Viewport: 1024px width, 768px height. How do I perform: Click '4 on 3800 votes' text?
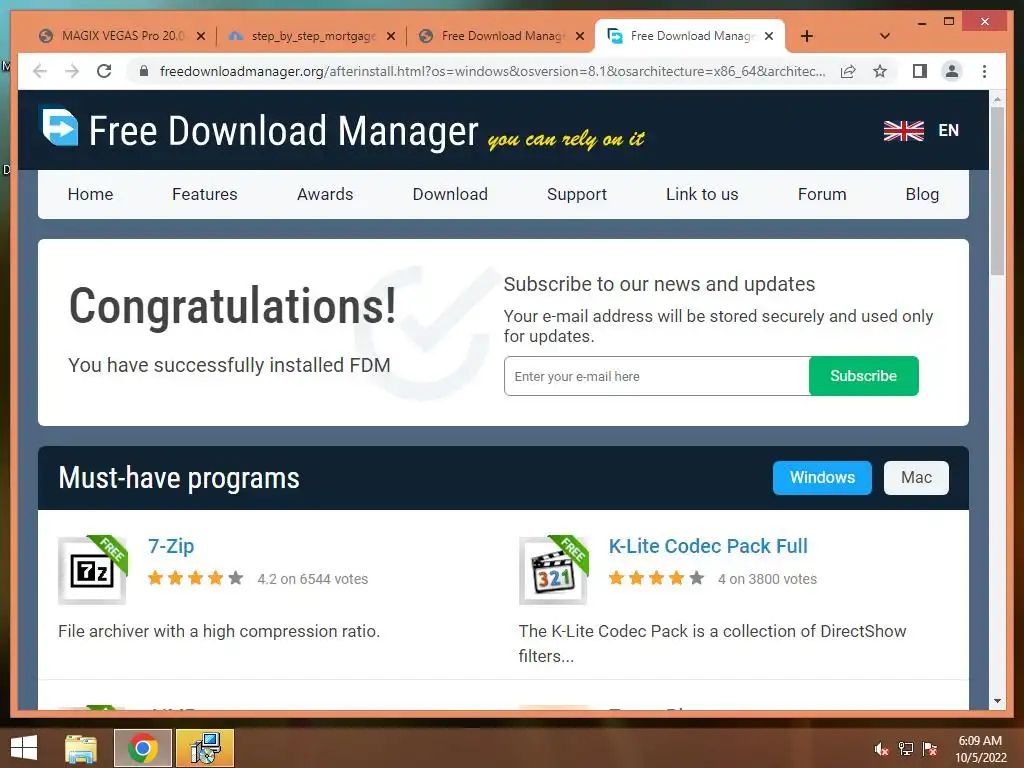coord(767,579)
